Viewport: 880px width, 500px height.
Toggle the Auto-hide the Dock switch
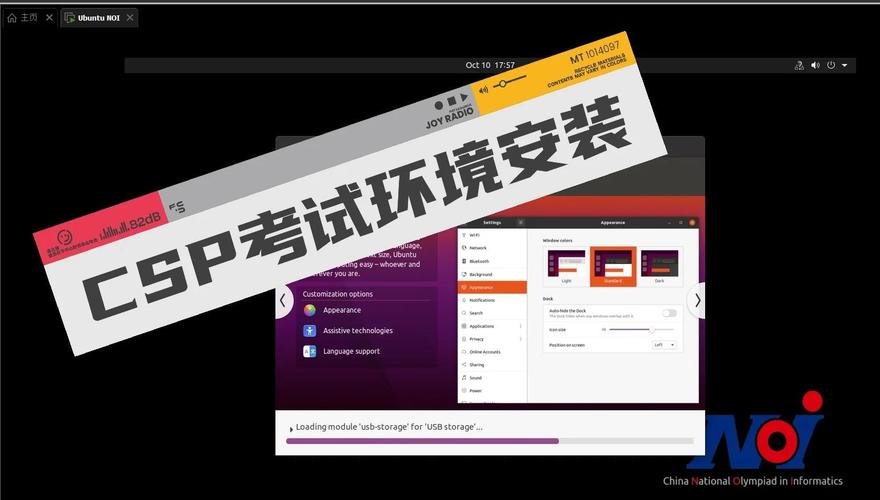tap(669, 313)
